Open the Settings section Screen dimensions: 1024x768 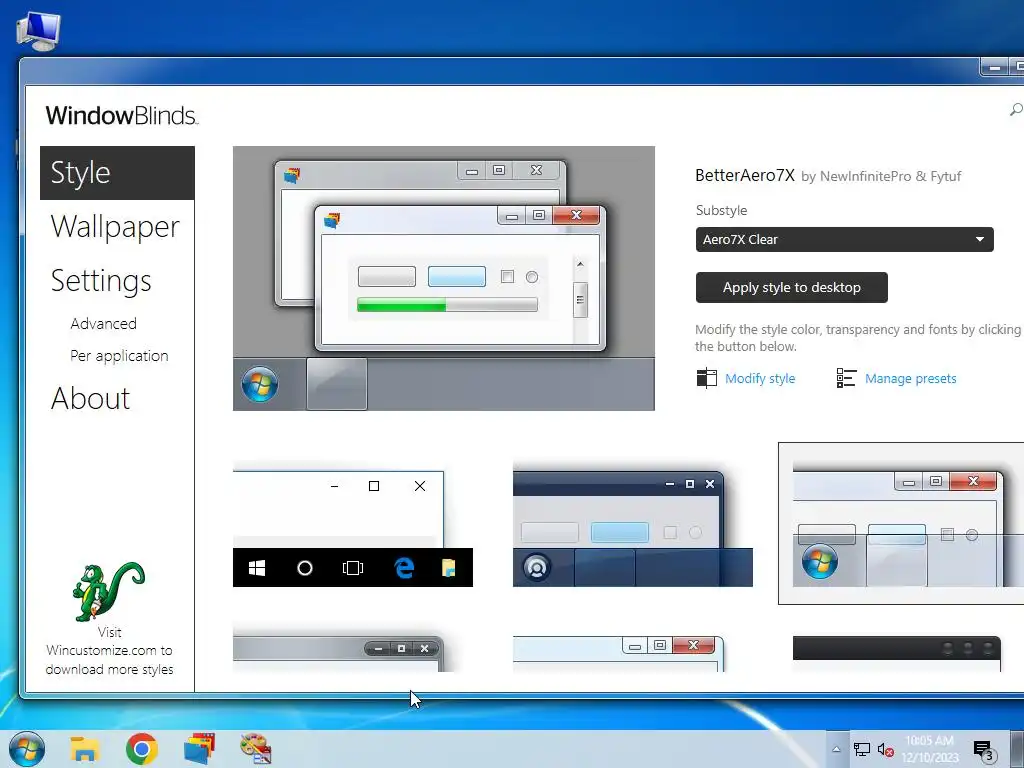101,281
